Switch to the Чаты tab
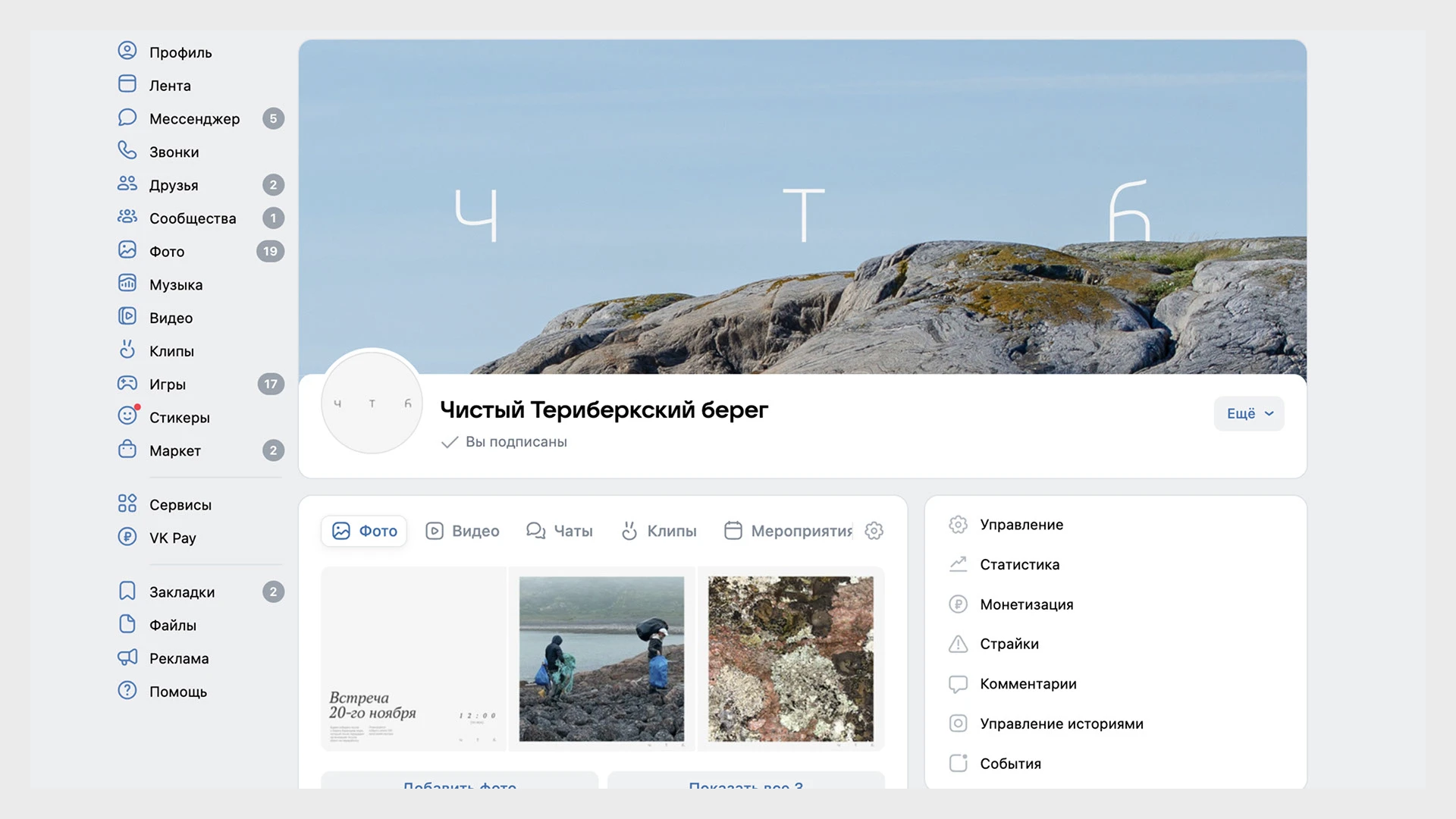The image size is (1456, 819). coord(560,531)
